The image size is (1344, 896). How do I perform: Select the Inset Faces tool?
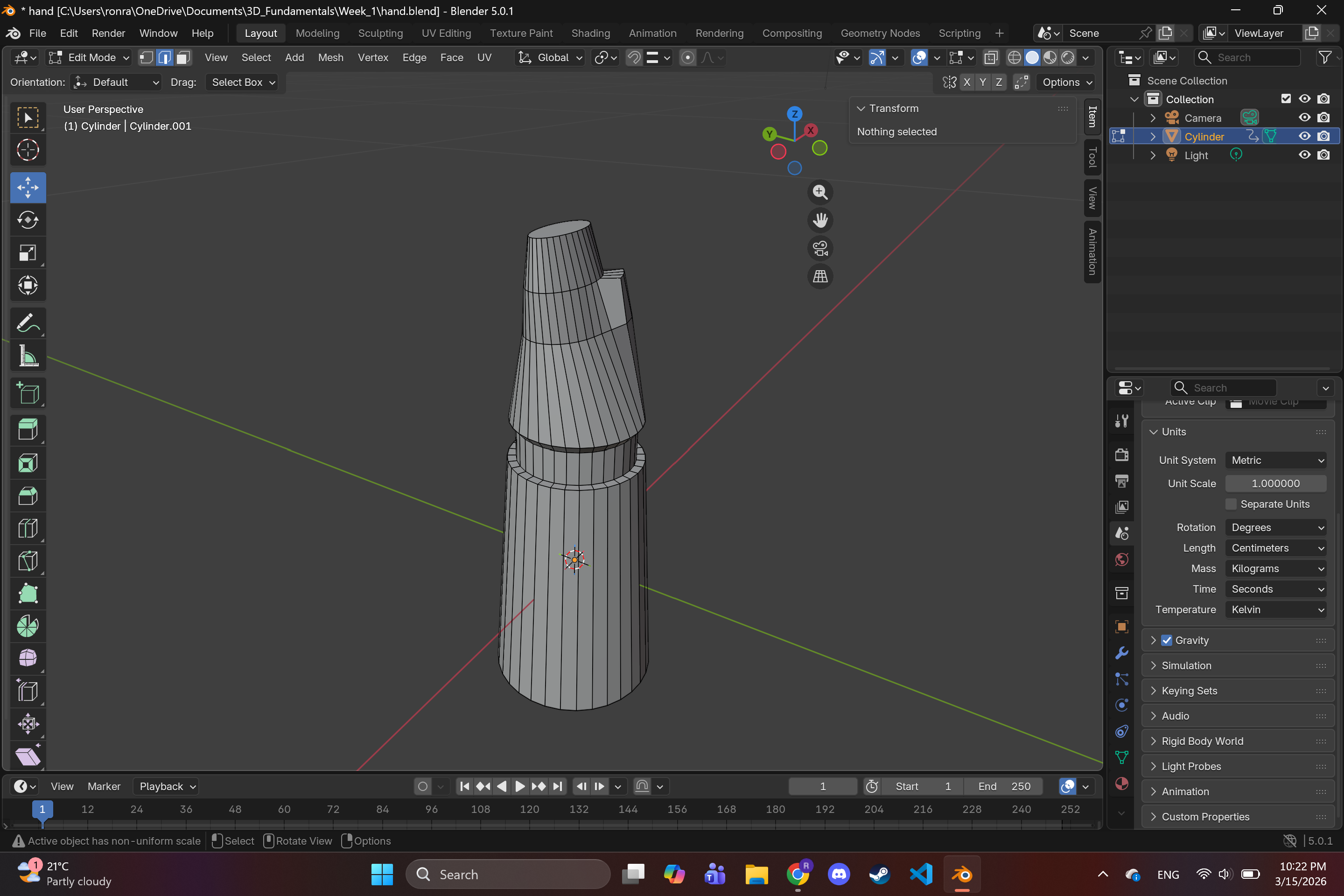28,463
